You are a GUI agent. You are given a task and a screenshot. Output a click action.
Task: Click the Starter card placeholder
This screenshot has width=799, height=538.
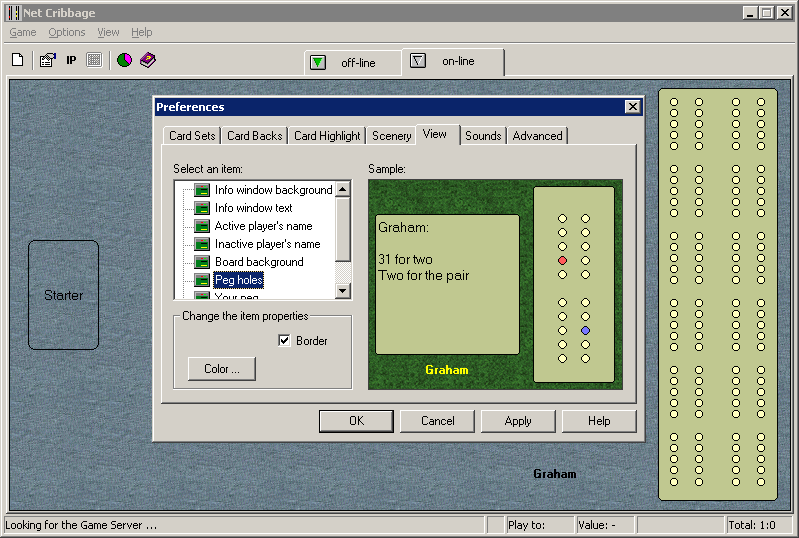(x=64, y=295)
